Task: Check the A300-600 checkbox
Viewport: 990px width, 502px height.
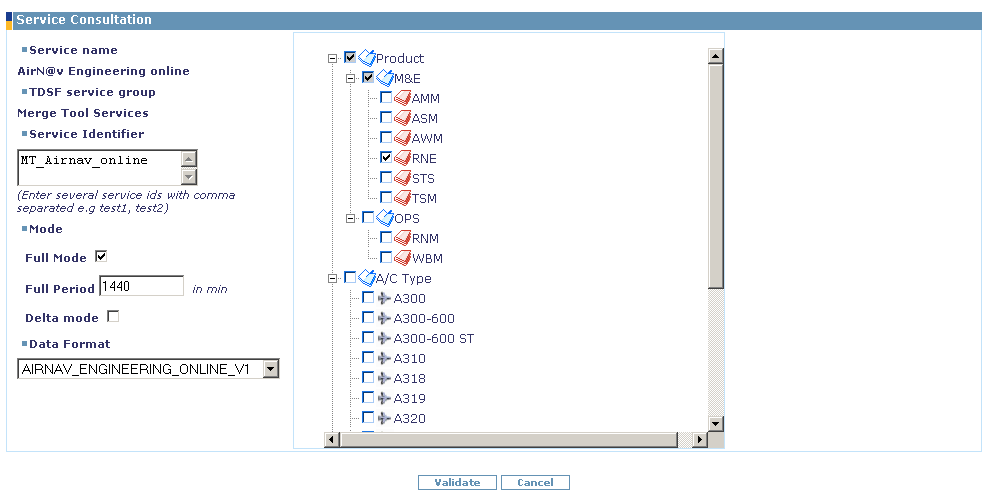Action: (368, 318)
